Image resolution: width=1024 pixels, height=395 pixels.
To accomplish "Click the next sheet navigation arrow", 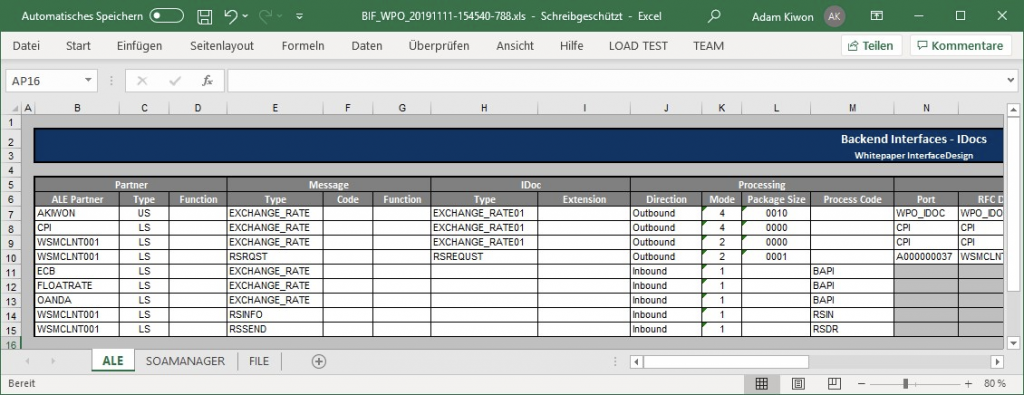I will 53,361.
